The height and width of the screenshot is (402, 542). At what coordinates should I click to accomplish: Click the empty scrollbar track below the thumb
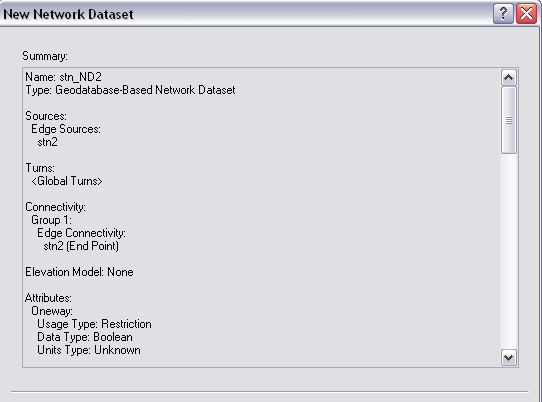(508, 251)
